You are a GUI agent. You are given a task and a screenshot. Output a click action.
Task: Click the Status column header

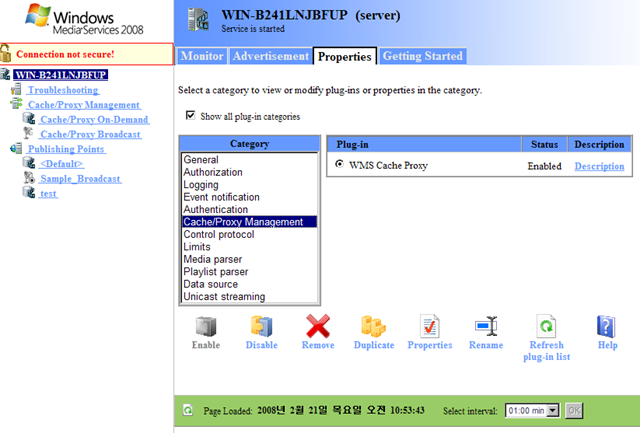coord(544,144)
